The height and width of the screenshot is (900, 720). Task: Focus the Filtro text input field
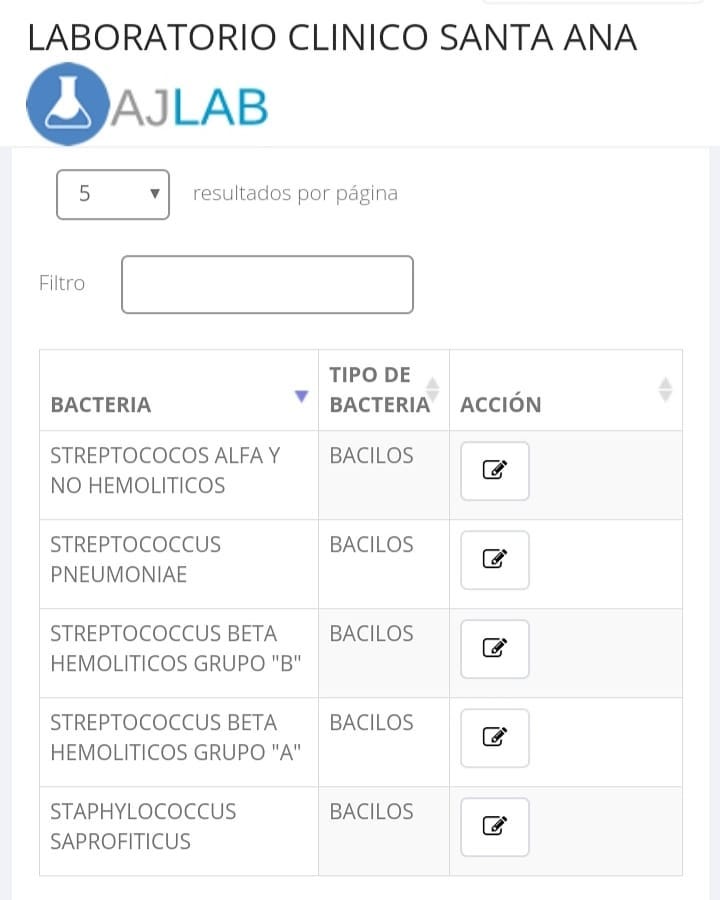pyautogui.click(x=267, y=284)
